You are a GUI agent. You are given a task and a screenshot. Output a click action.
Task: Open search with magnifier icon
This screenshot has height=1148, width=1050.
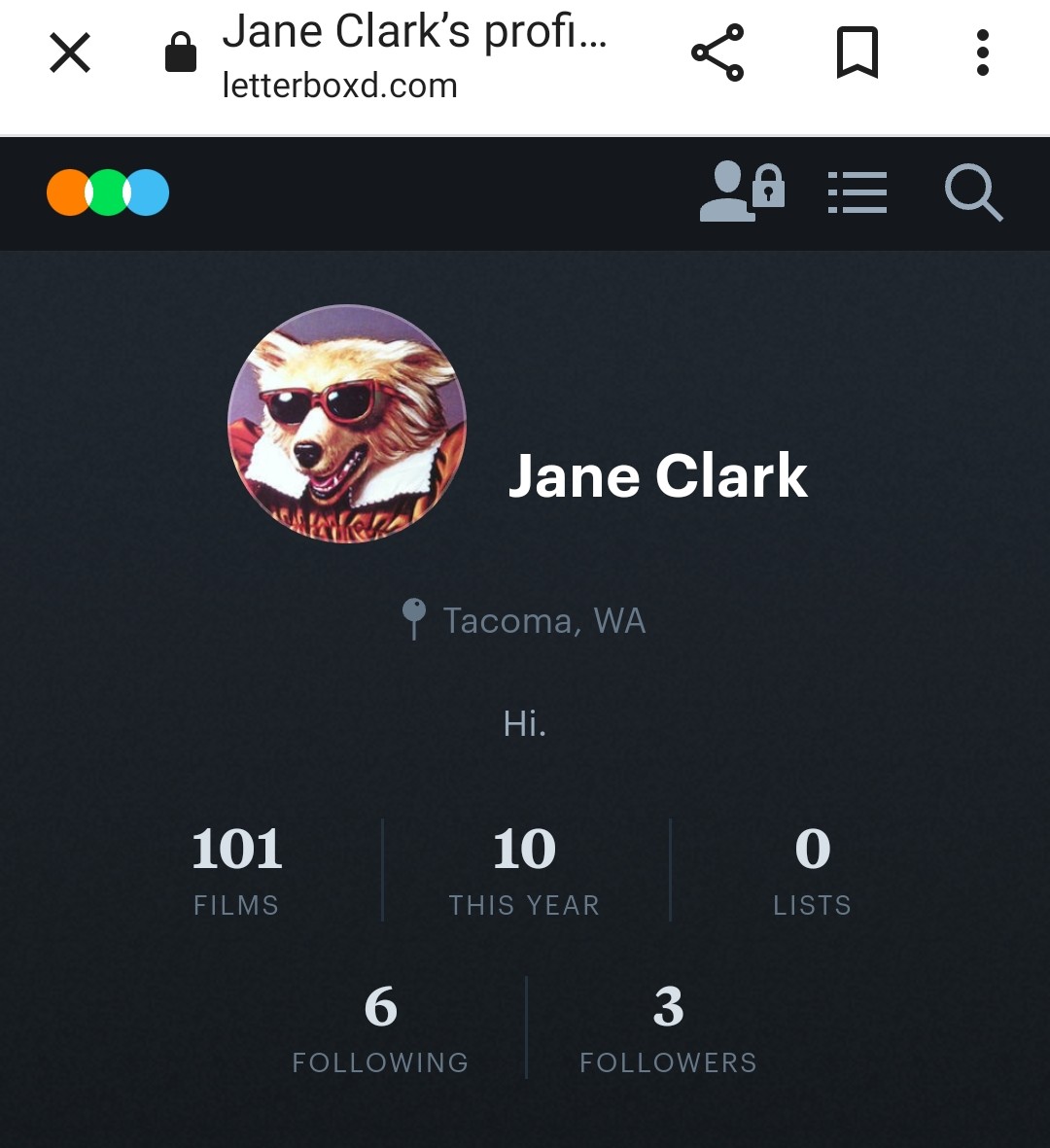(974, 192)
